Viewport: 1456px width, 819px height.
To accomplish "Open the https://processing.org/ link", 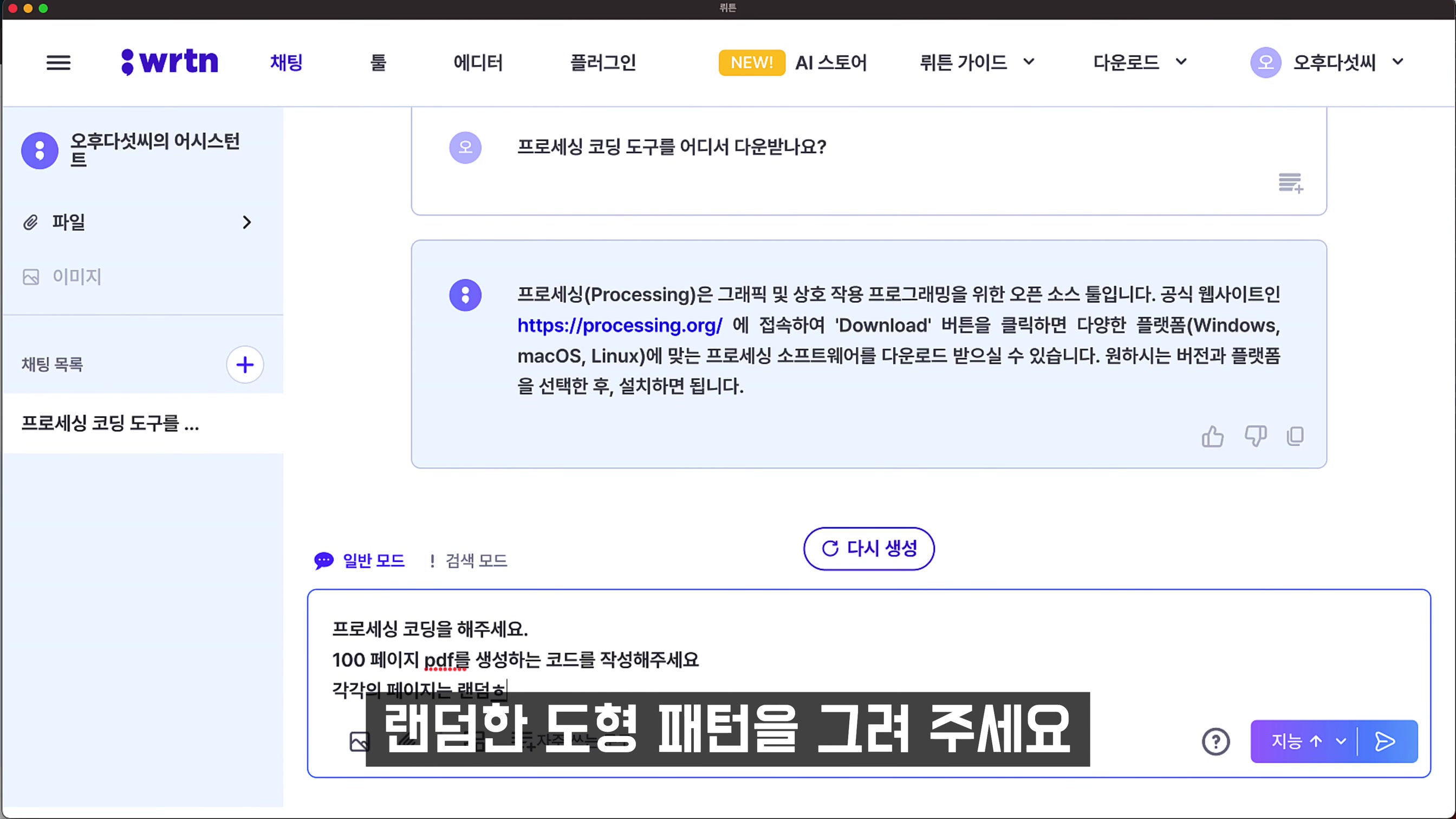I will pos(620,325).
